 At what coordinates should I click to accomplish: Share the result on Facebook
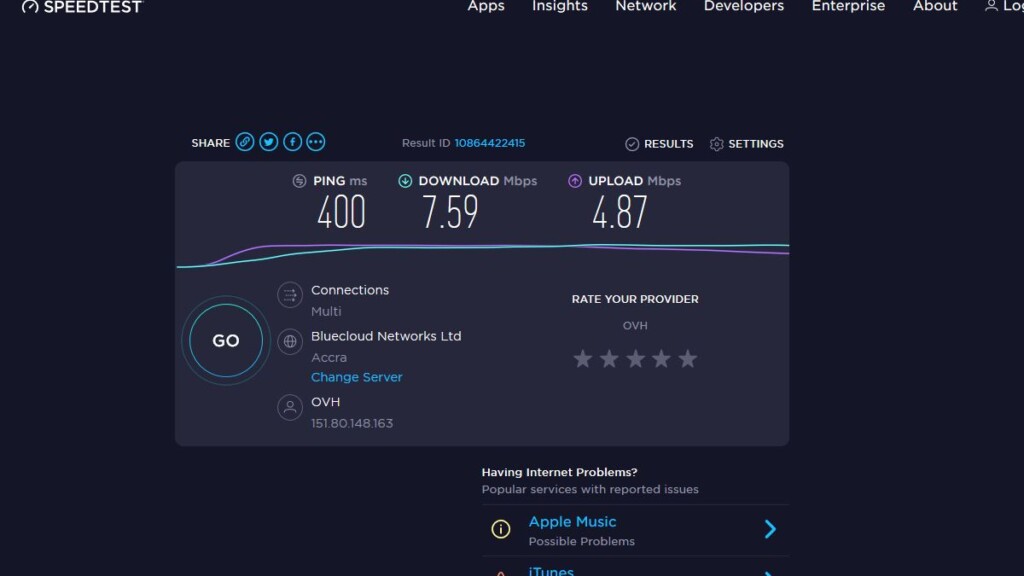point(292,142)
